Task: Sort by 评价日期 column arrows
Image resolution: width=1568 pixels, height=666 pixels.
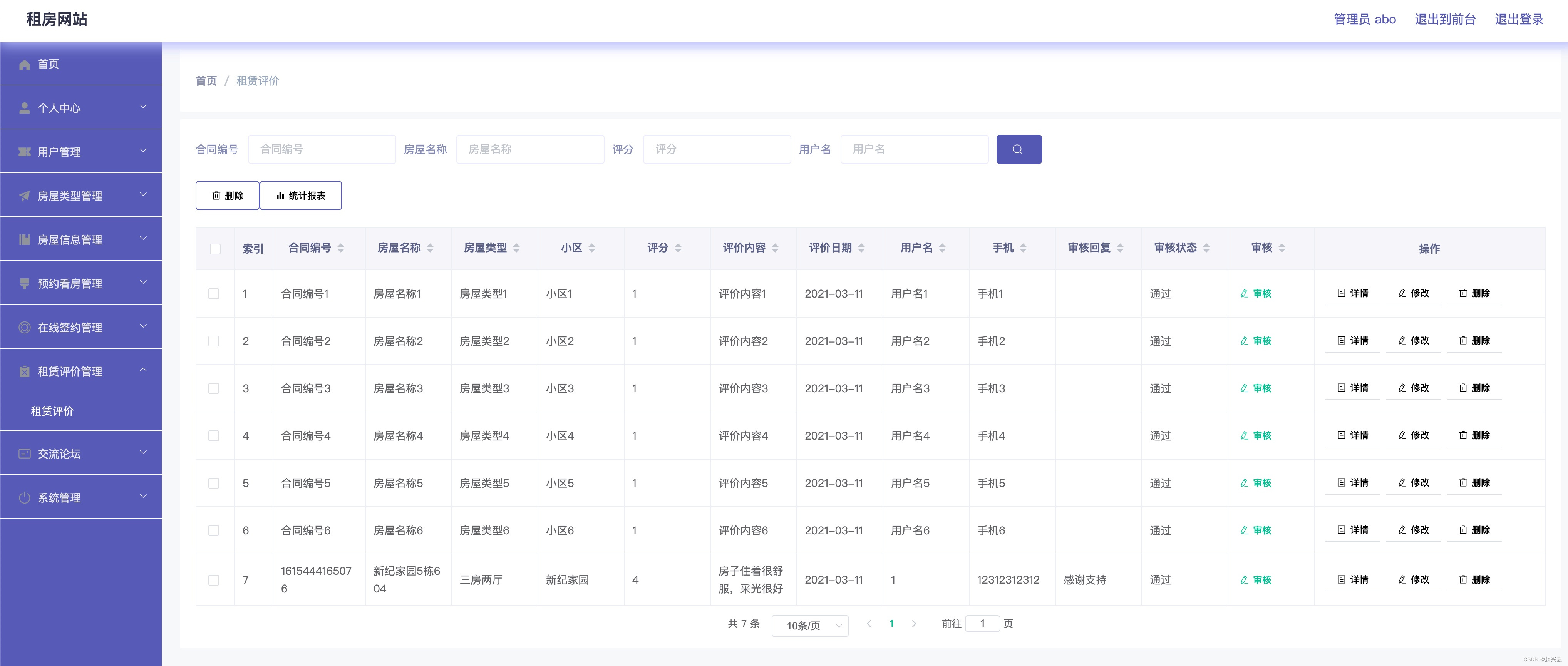Action: 861,248
